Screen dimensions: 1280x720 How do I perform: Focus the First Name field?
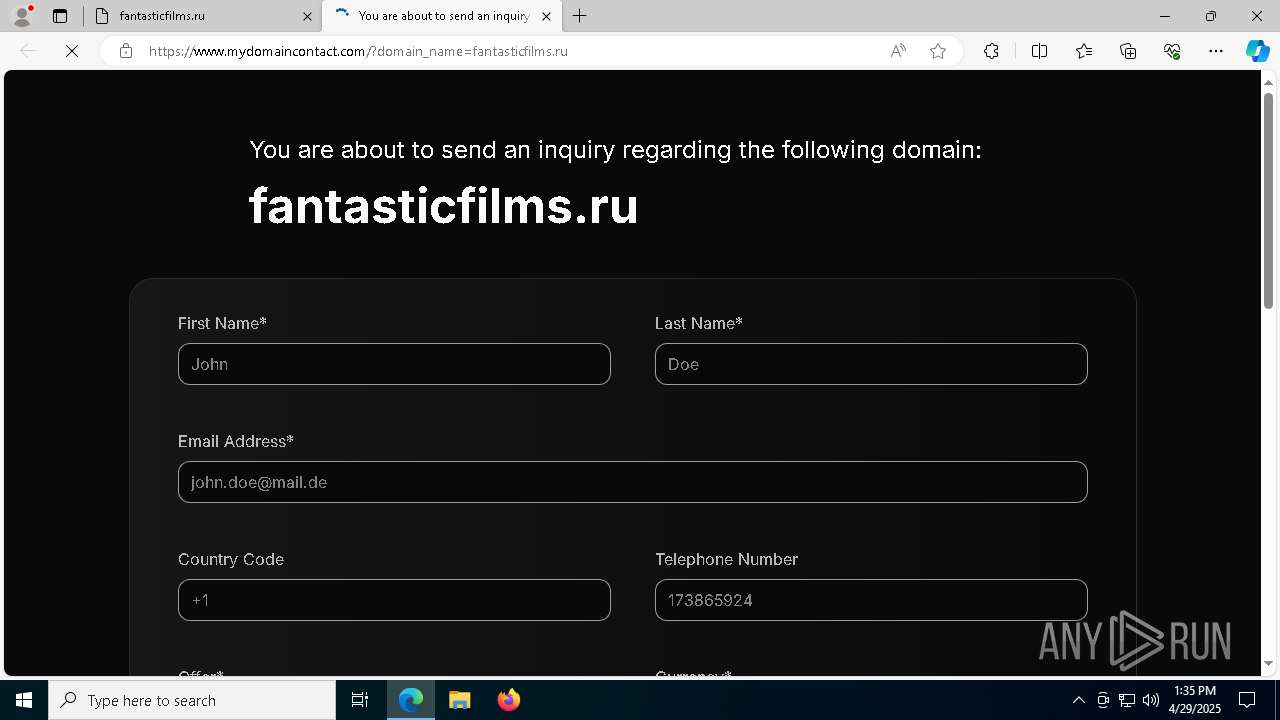click(x=394, y=364)
